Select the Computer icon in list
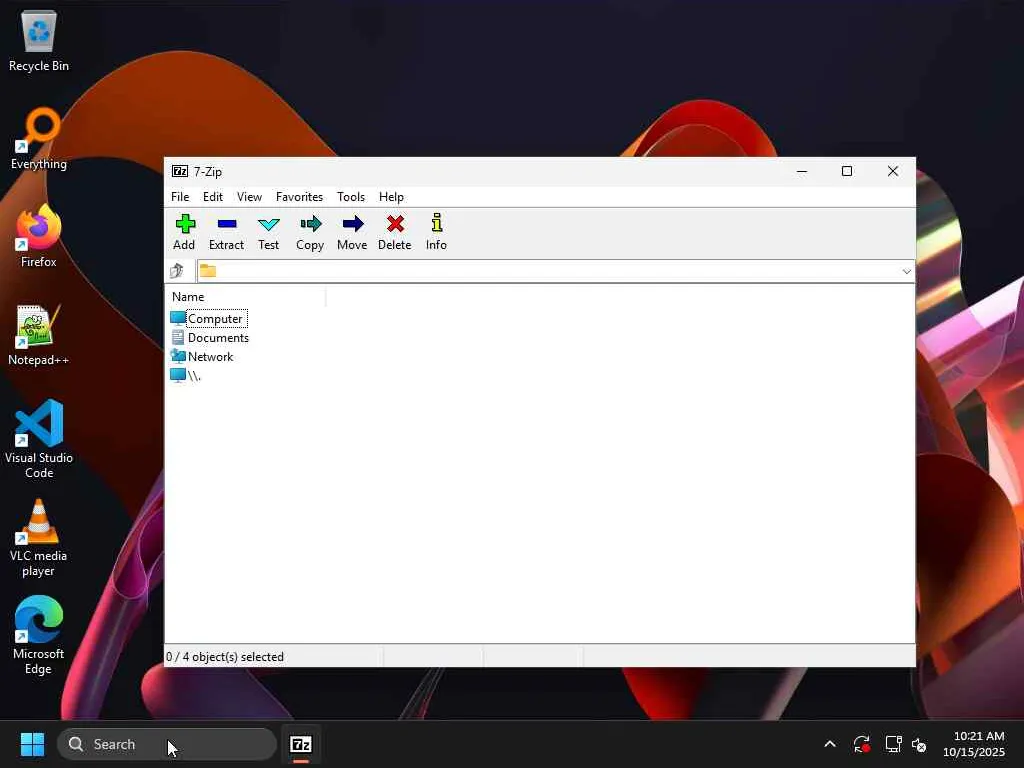This screenshot has height=768, width=1024. click(x=178, y=318)
